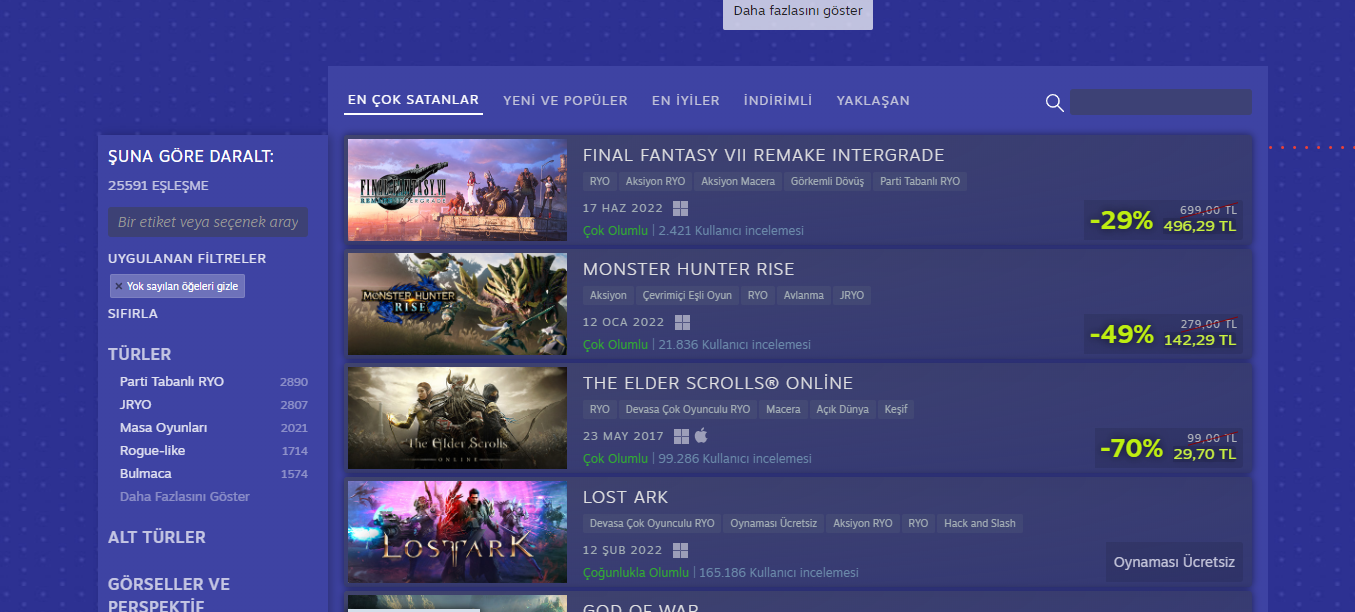
Task: Click the -49% discount price block
Action: click(x=1164, y=334)
